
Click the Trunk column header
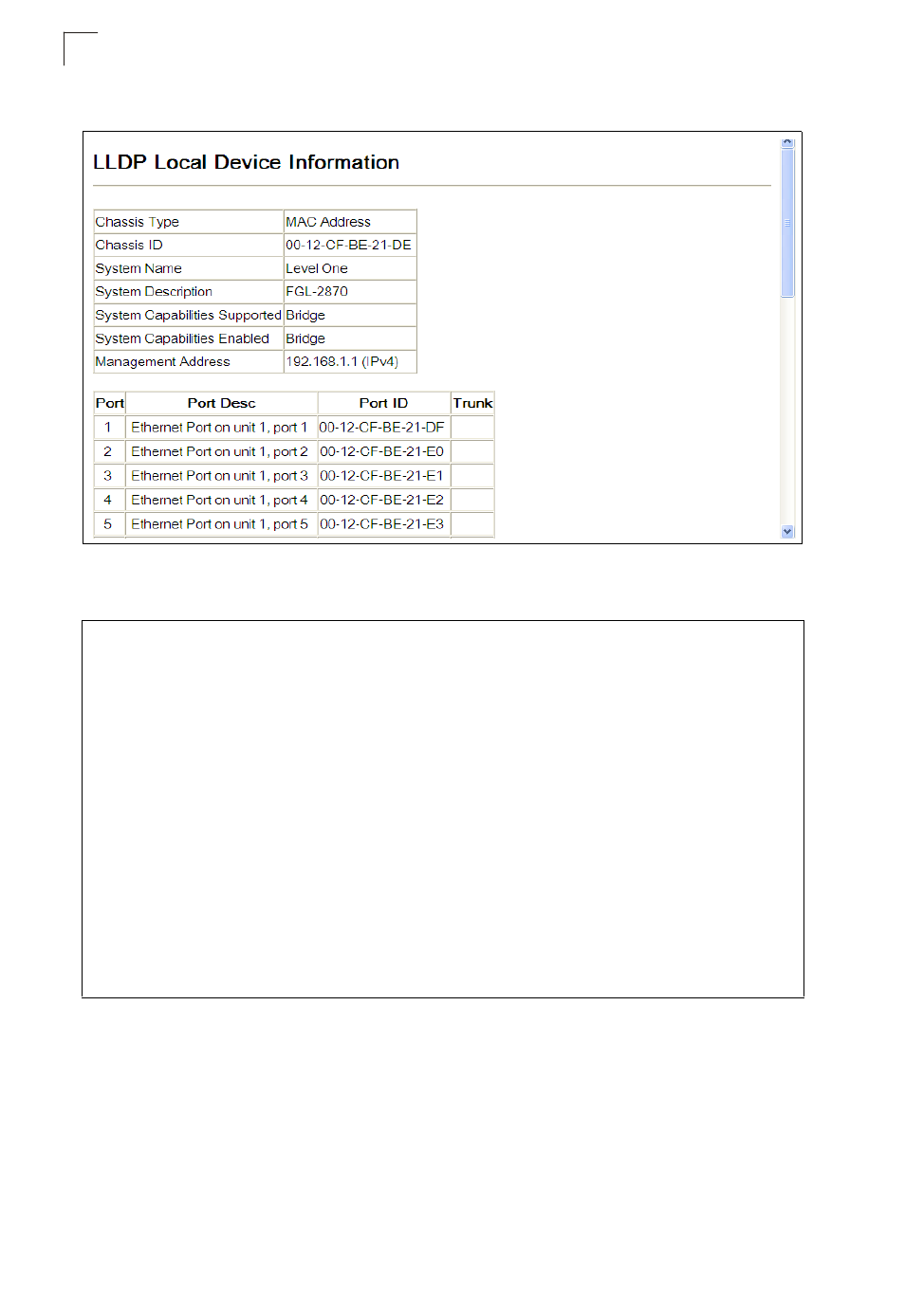[472, 403]
